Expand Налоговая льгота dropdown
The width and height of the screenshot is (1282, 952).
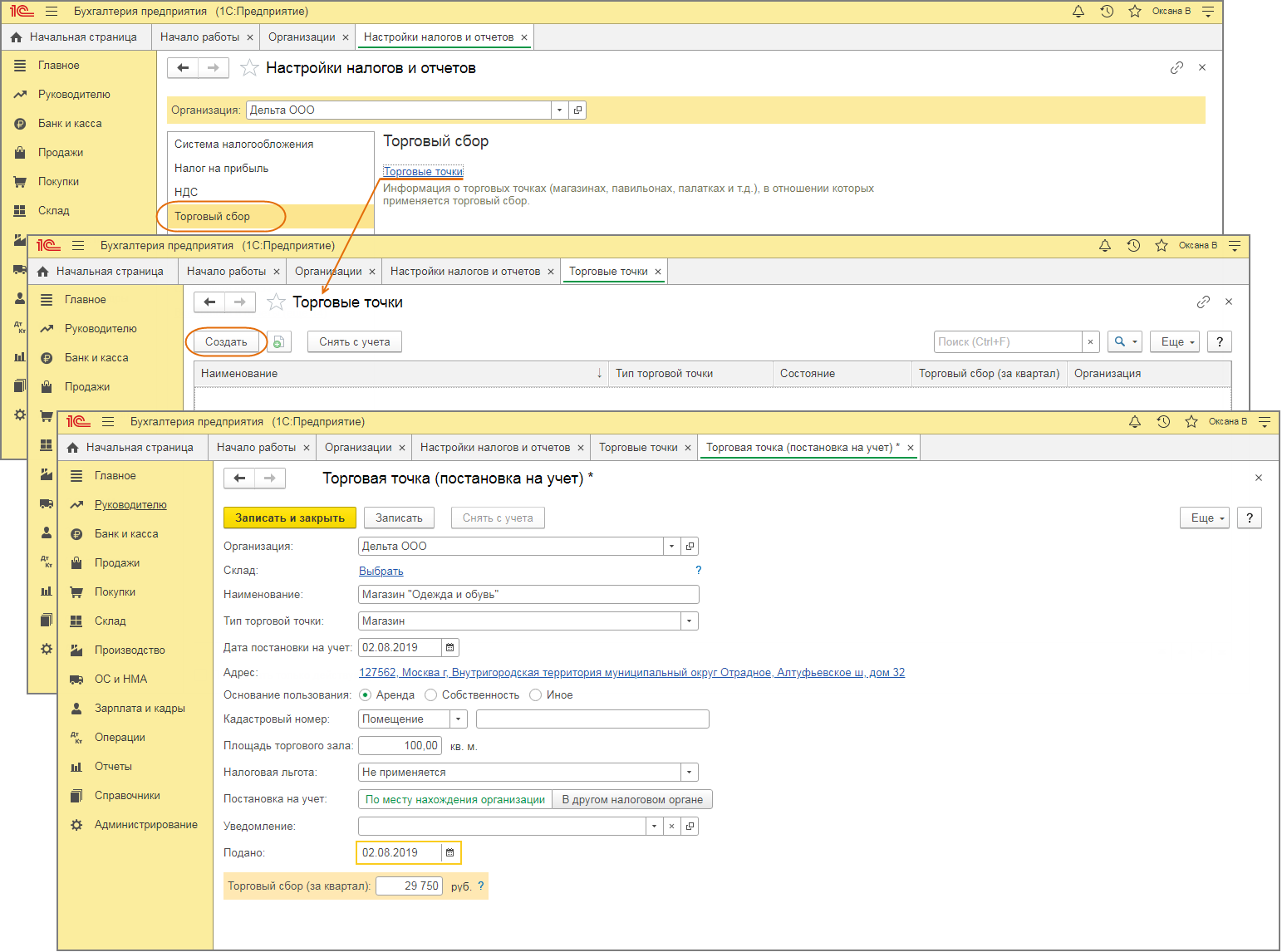coord(690,772)
